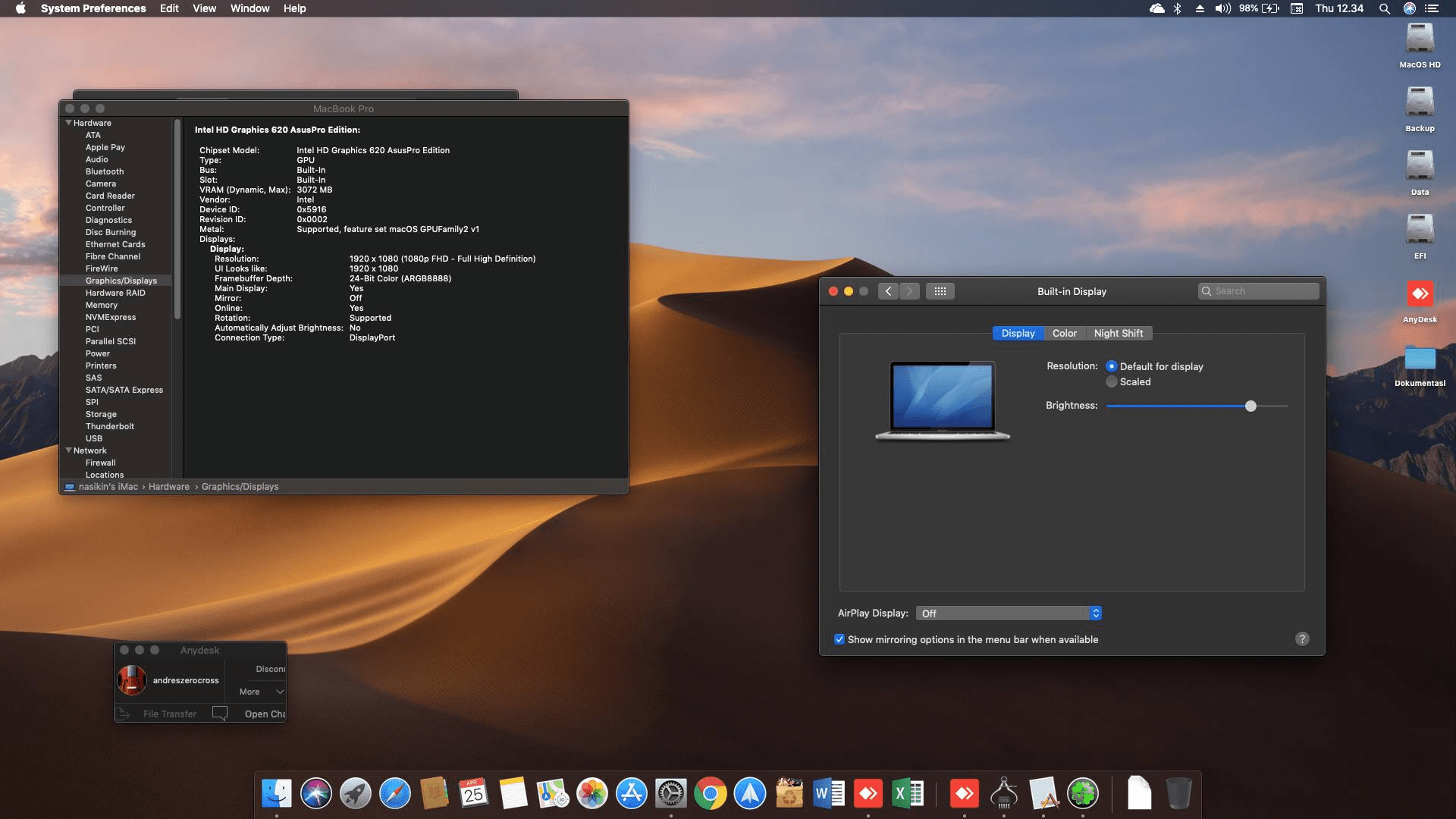
Task: Open MacOS HD drive on desktop
Action: (x=1420, y=45)
